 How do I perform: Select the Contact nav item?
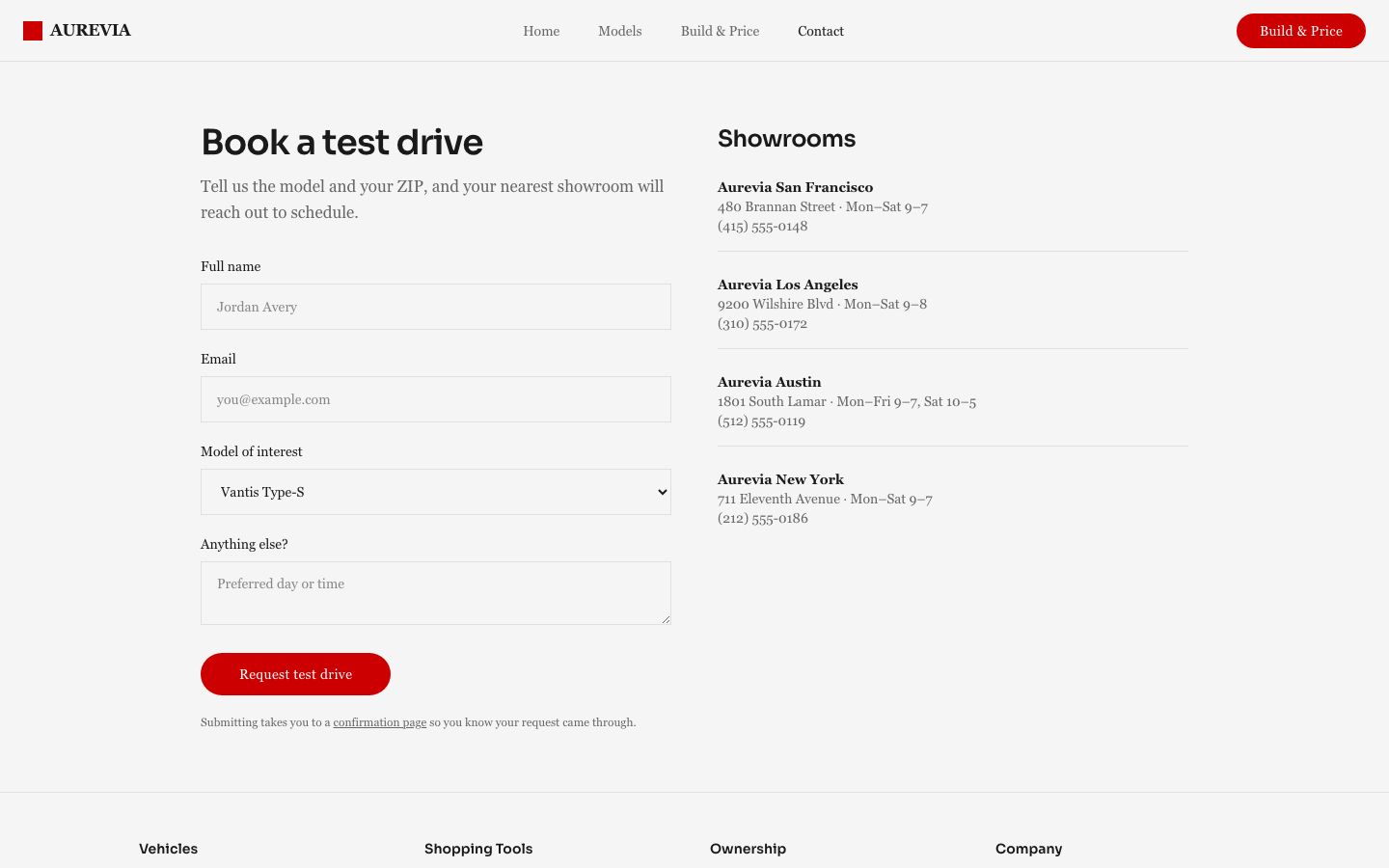pos(821,31)
